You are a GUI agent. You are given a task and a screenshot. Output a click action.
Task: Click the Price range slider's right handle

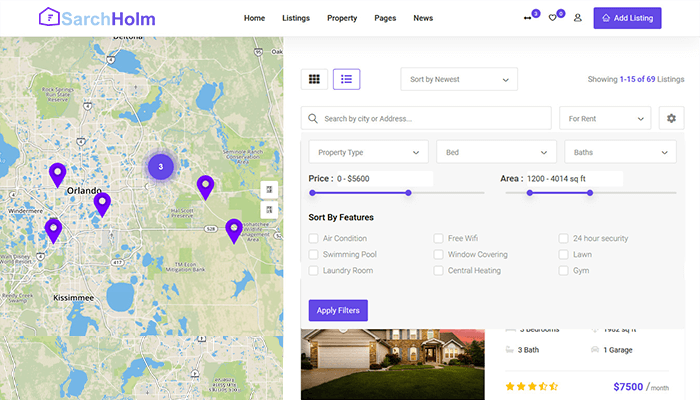[x=408, y=192]
